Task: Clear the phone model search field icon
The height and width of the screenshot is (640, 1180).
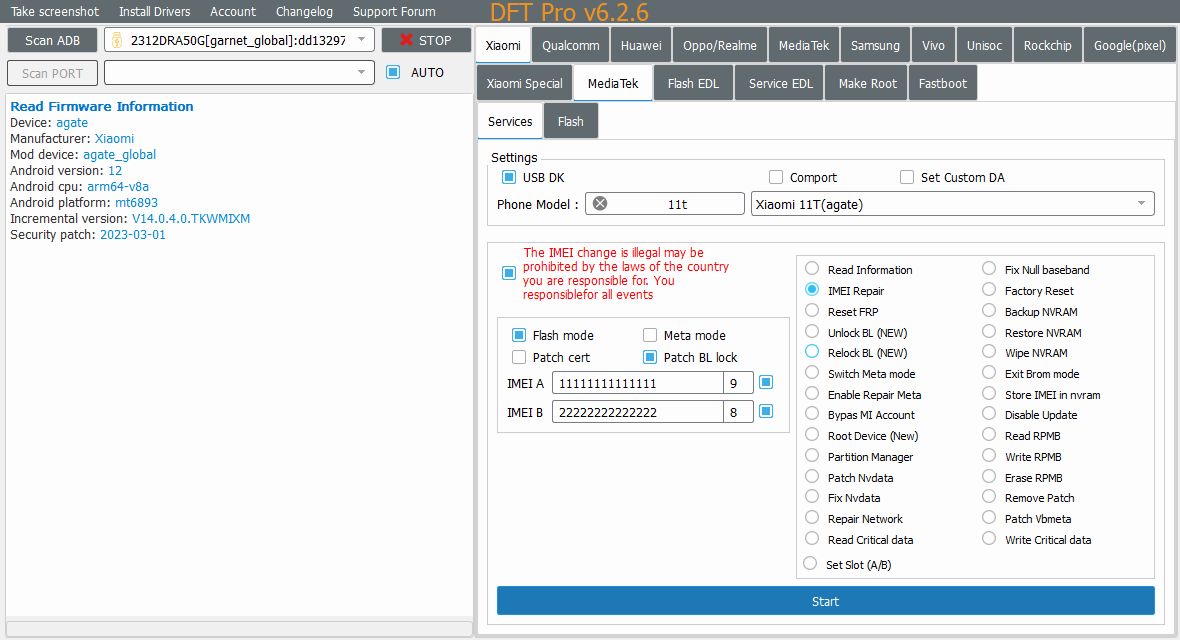Action: click(x=600, y=203)
